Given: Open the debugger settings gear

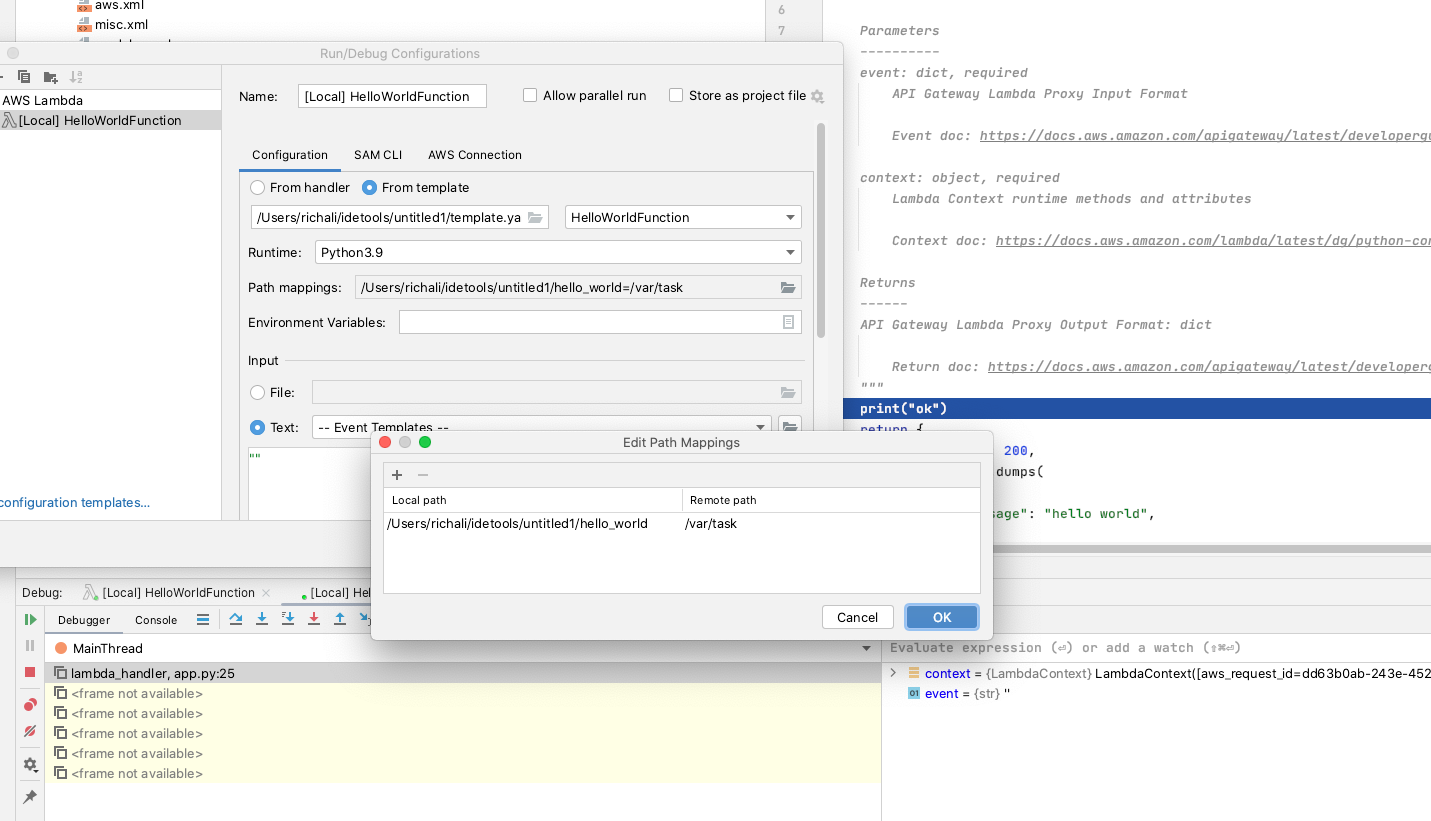Looking at the screenshot, I should (29, 765).
